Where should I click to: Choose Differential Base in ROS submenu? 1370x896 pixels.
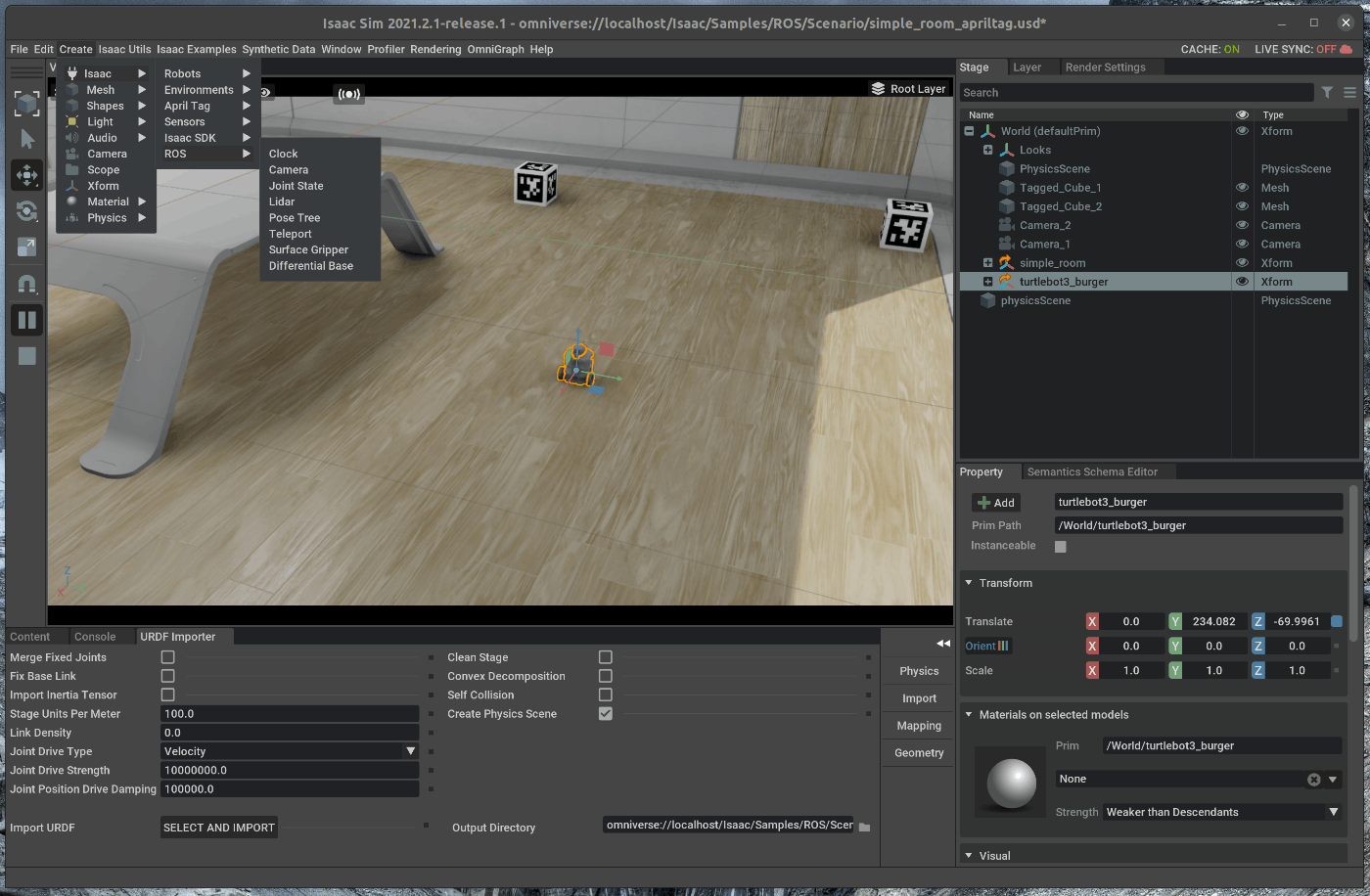coord(311,266)
